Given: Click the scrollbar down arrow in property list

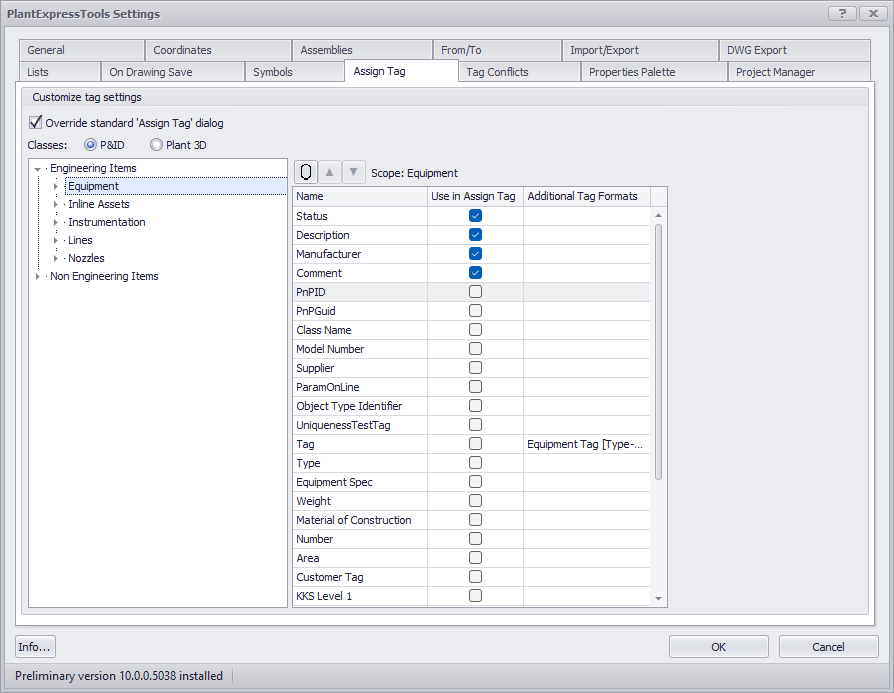Looking at the screenshot, I should click(659, 598).
